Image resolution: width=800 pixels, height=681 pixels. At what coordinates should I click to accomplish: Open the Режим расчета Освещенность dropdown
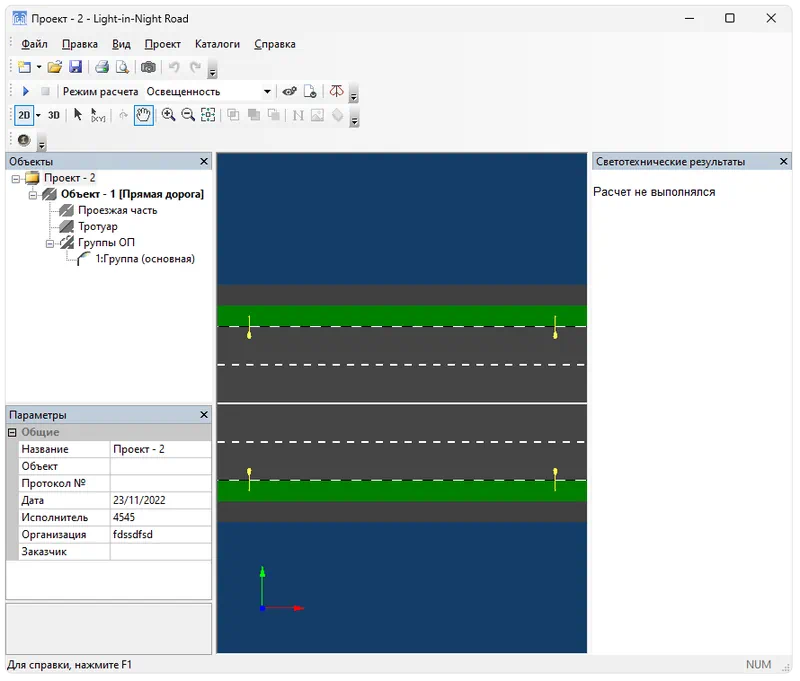(x=267, y=92)
